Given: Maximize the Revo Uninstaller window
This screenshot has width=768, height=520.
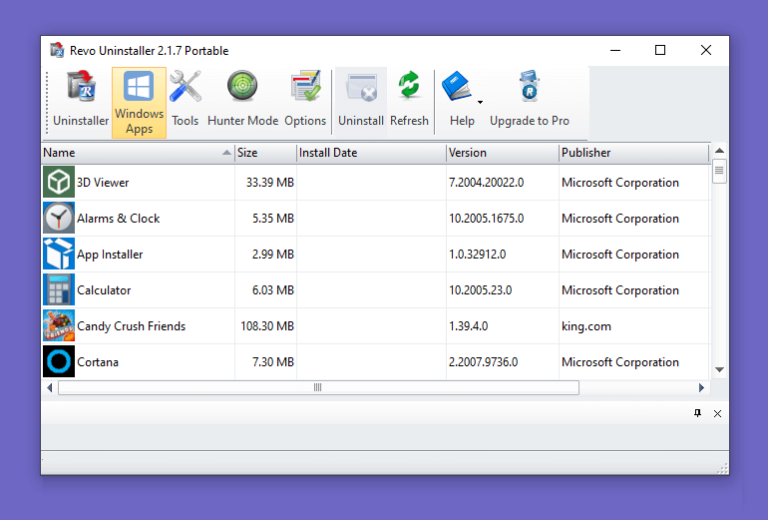Looking at the screenshot, I should point(660,50).
